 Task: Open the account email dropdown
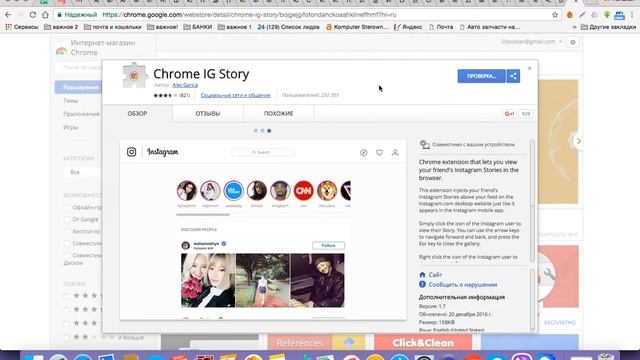click(532, 42)
